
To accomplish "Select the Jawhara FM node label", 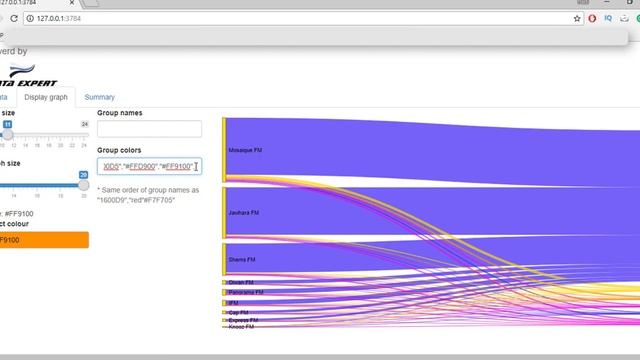I will pos(244,213).
